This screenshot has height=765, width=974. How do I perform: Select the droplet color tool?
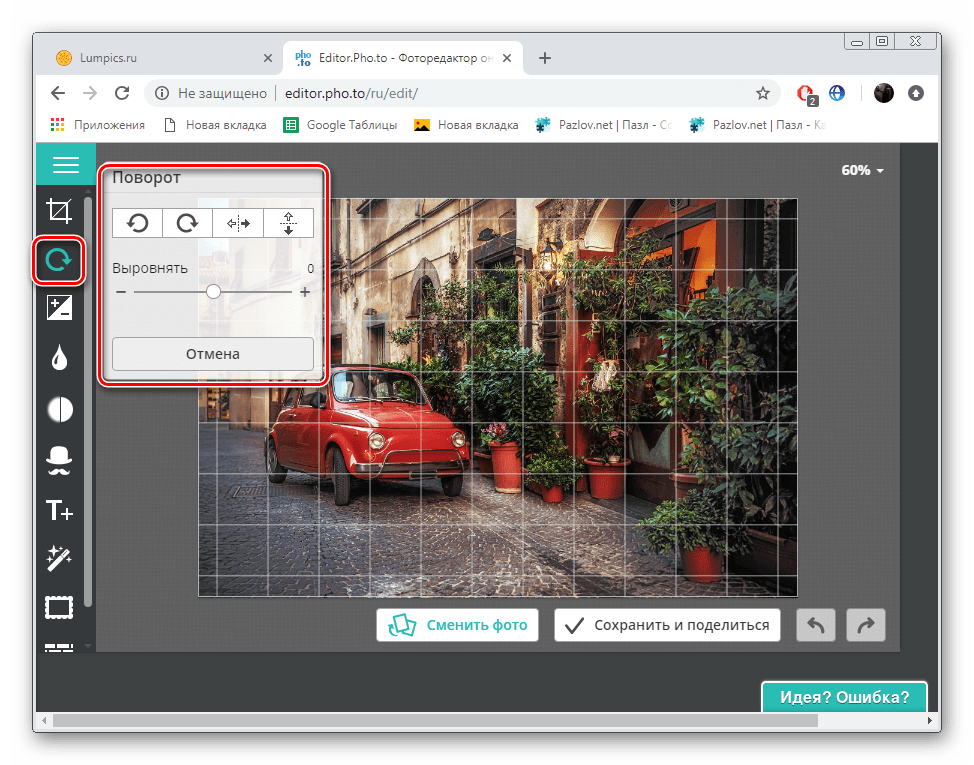(59, 358)
